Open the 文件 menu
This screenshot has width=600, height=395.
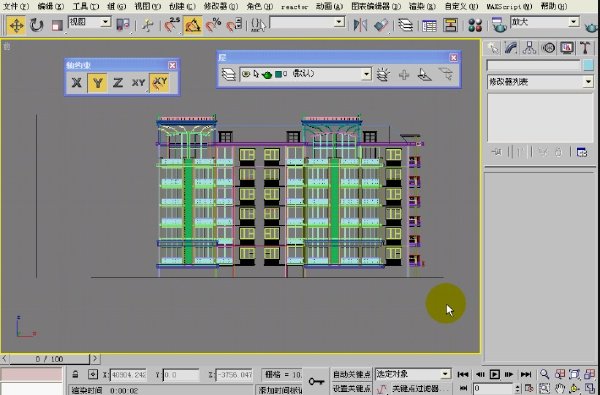point(16,7)
